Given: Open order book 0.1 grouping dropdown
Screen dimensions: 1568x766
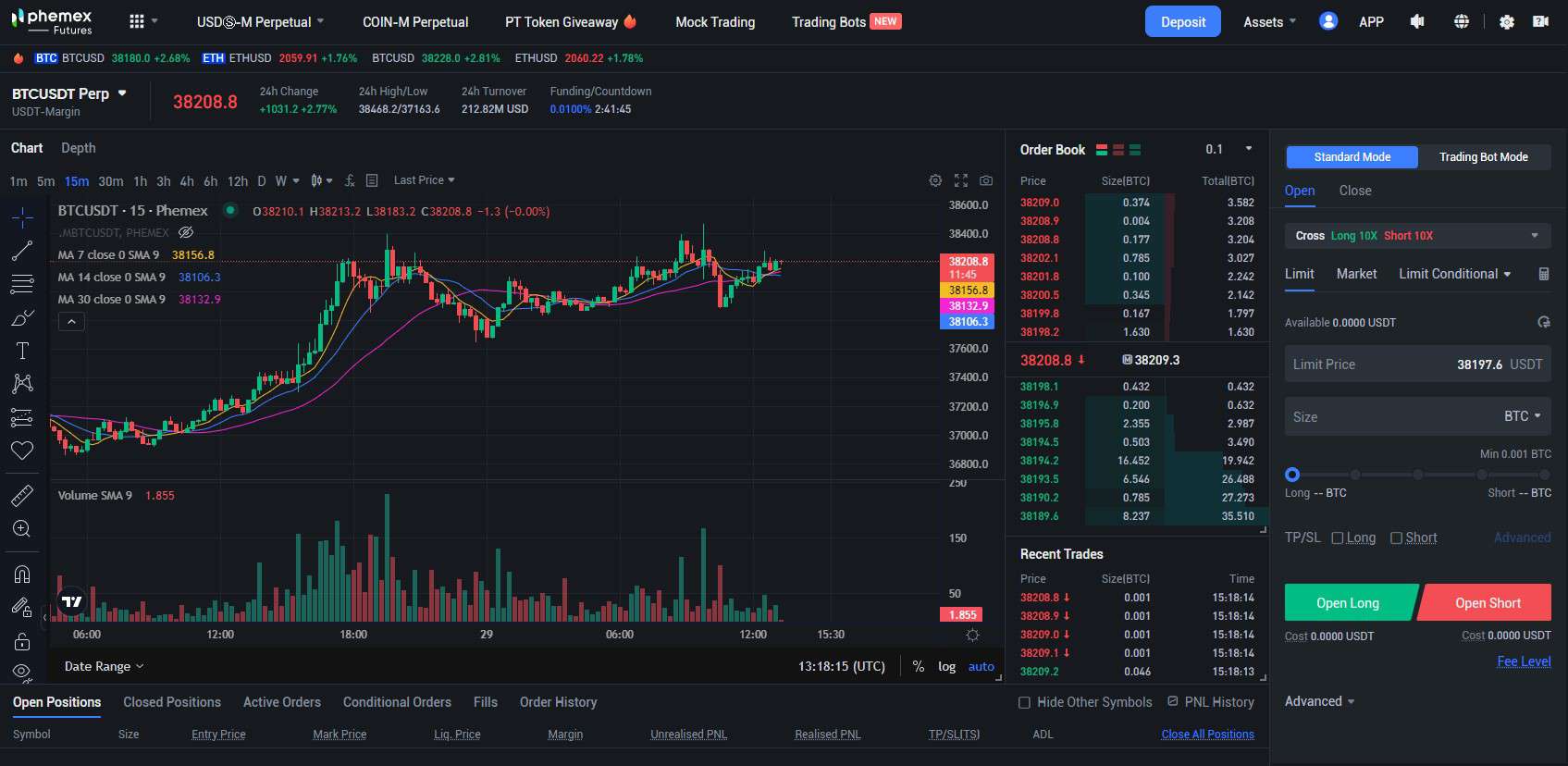Looking at the screenshot, I should [x=1228, y=149].
